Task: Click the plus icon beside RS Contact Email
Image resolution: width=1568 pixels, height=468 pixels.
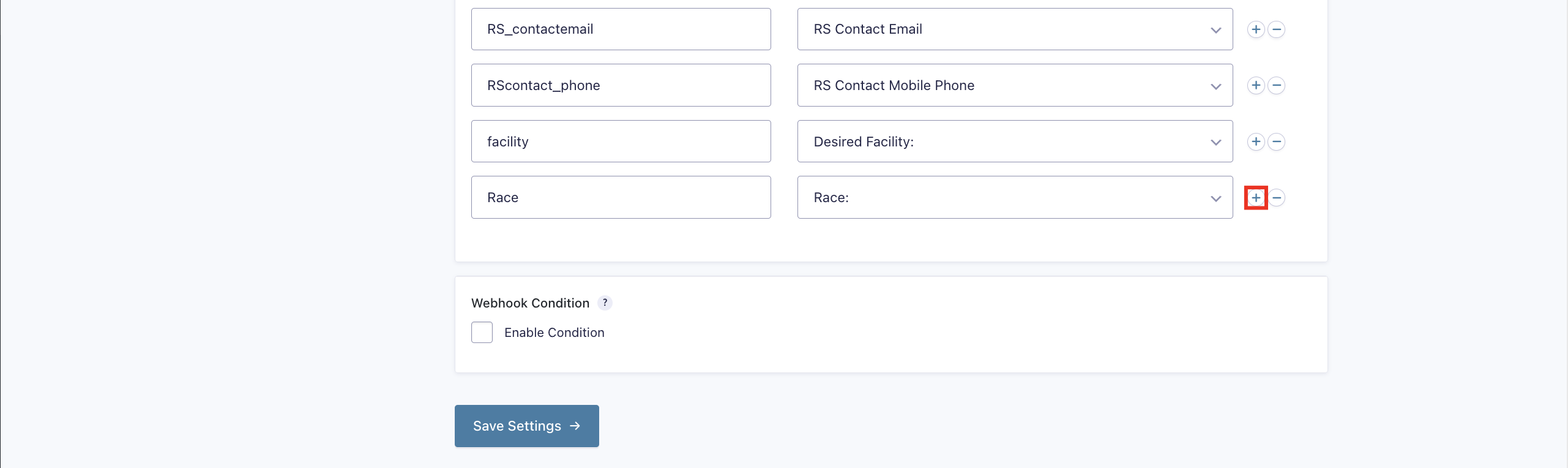Action: pyautogui.click(x=1255, y=29)
